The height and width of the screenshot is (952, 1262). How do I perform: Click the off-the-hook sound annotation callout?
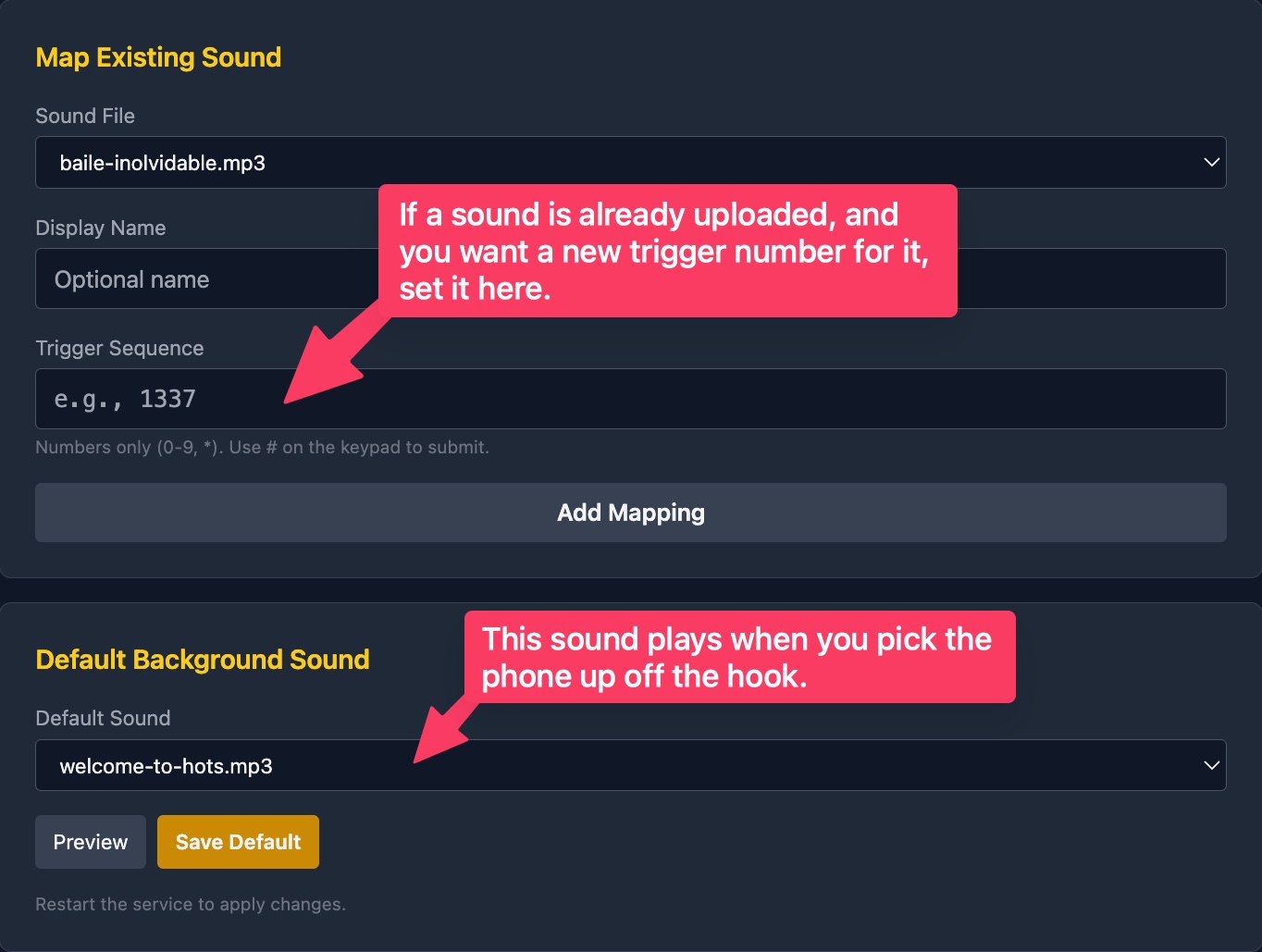coord(737,657)
